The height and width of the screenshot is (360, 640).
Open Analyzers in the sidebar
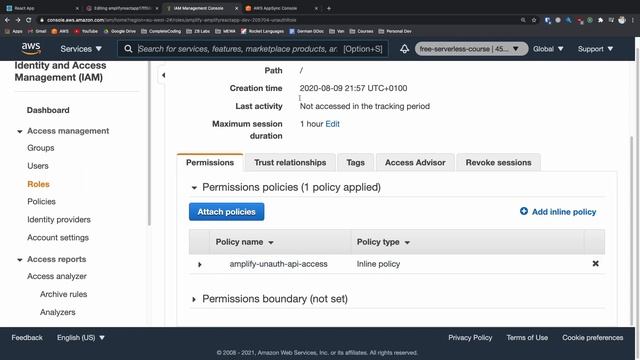(x=58, y=312)
